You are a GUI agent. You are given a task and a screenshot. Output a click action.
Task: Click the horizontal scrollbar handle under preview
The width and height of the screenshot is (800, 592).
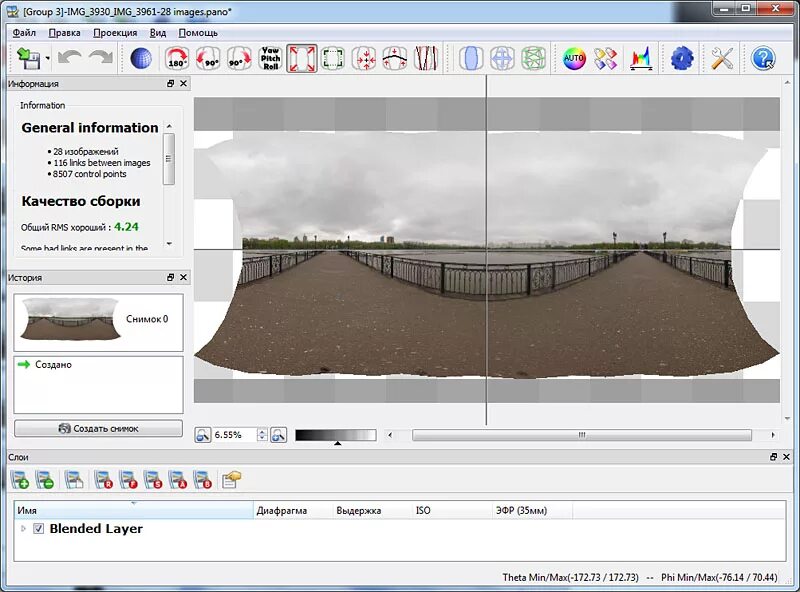tap(582, 435)
